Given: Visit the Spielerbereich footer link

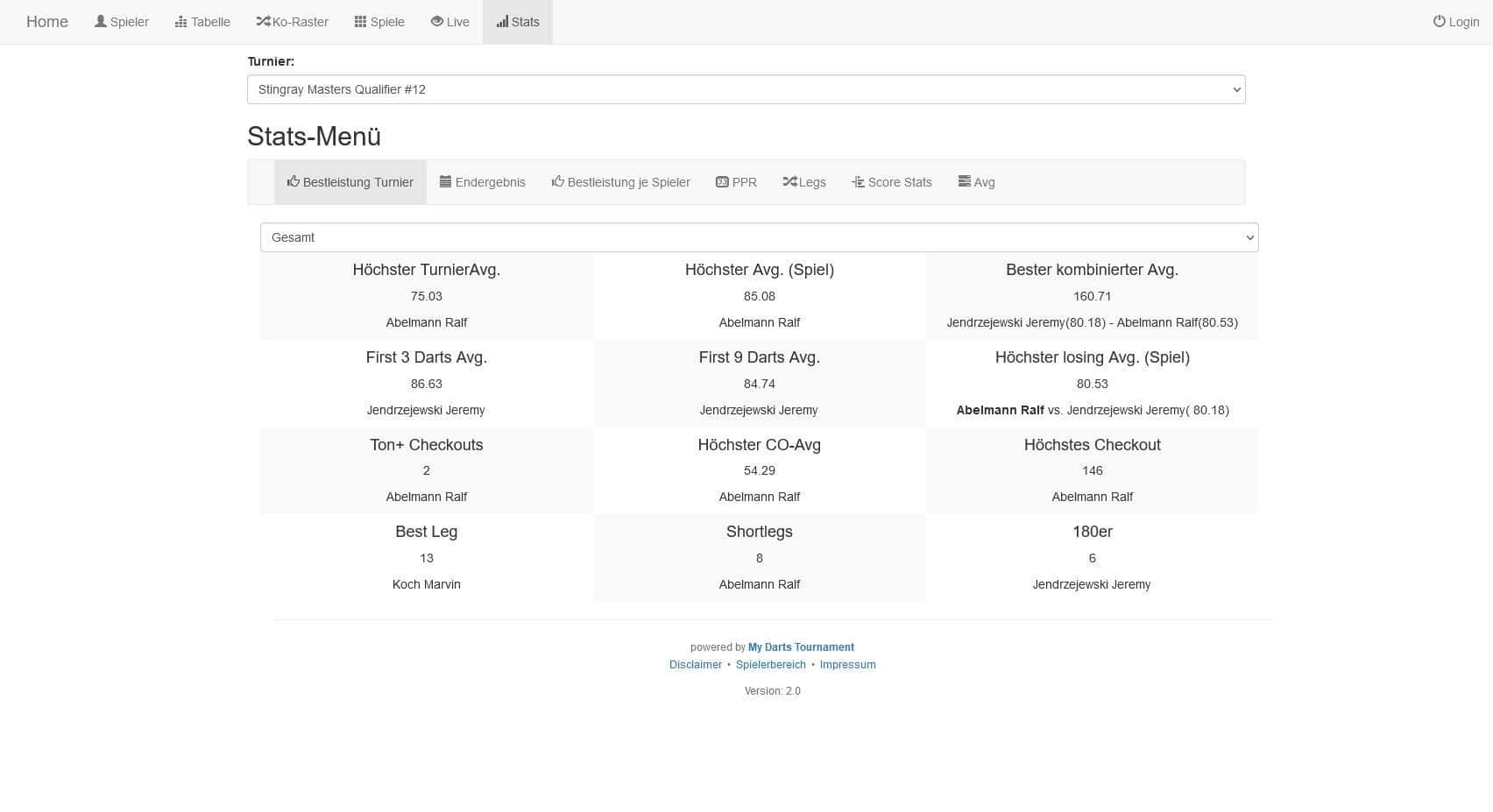Looking at the screenshot, I should point(770,665).
